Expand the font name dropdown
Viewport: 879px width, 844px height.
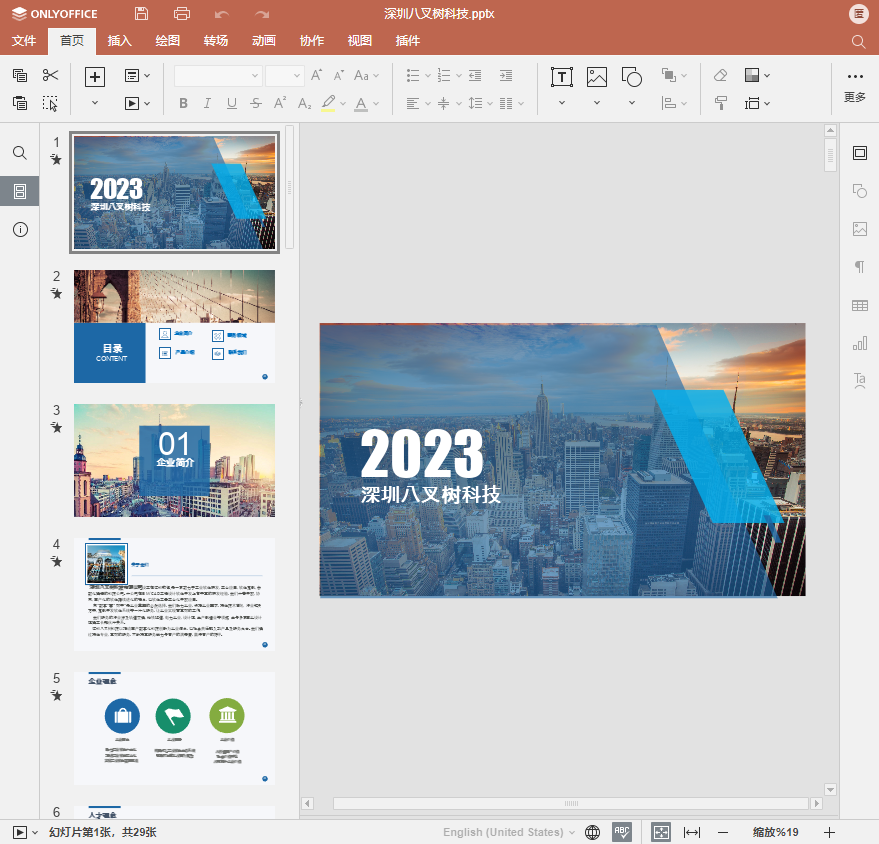[255, 76]
